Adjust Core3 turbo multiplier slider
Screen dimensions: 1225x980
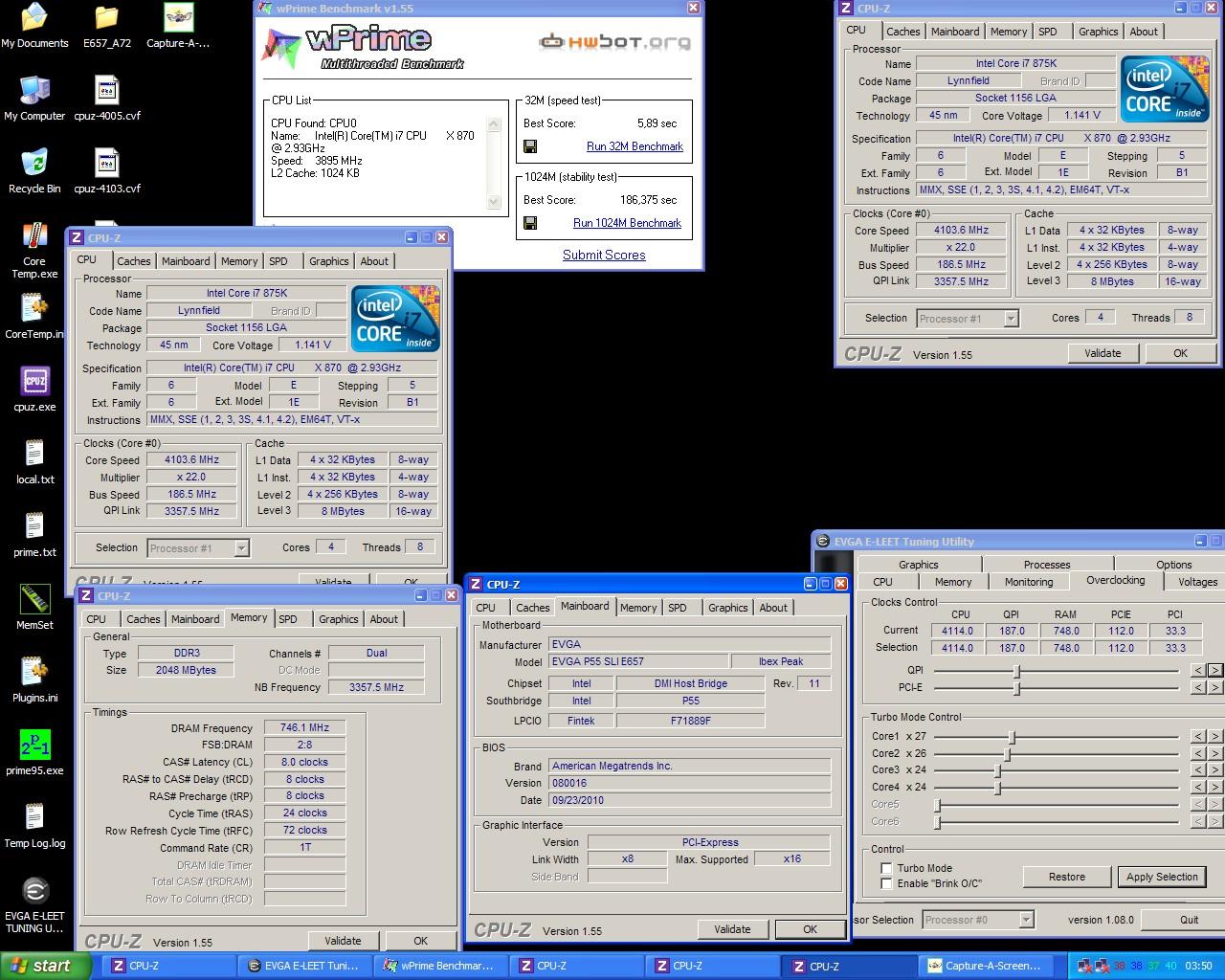[997, 770]
